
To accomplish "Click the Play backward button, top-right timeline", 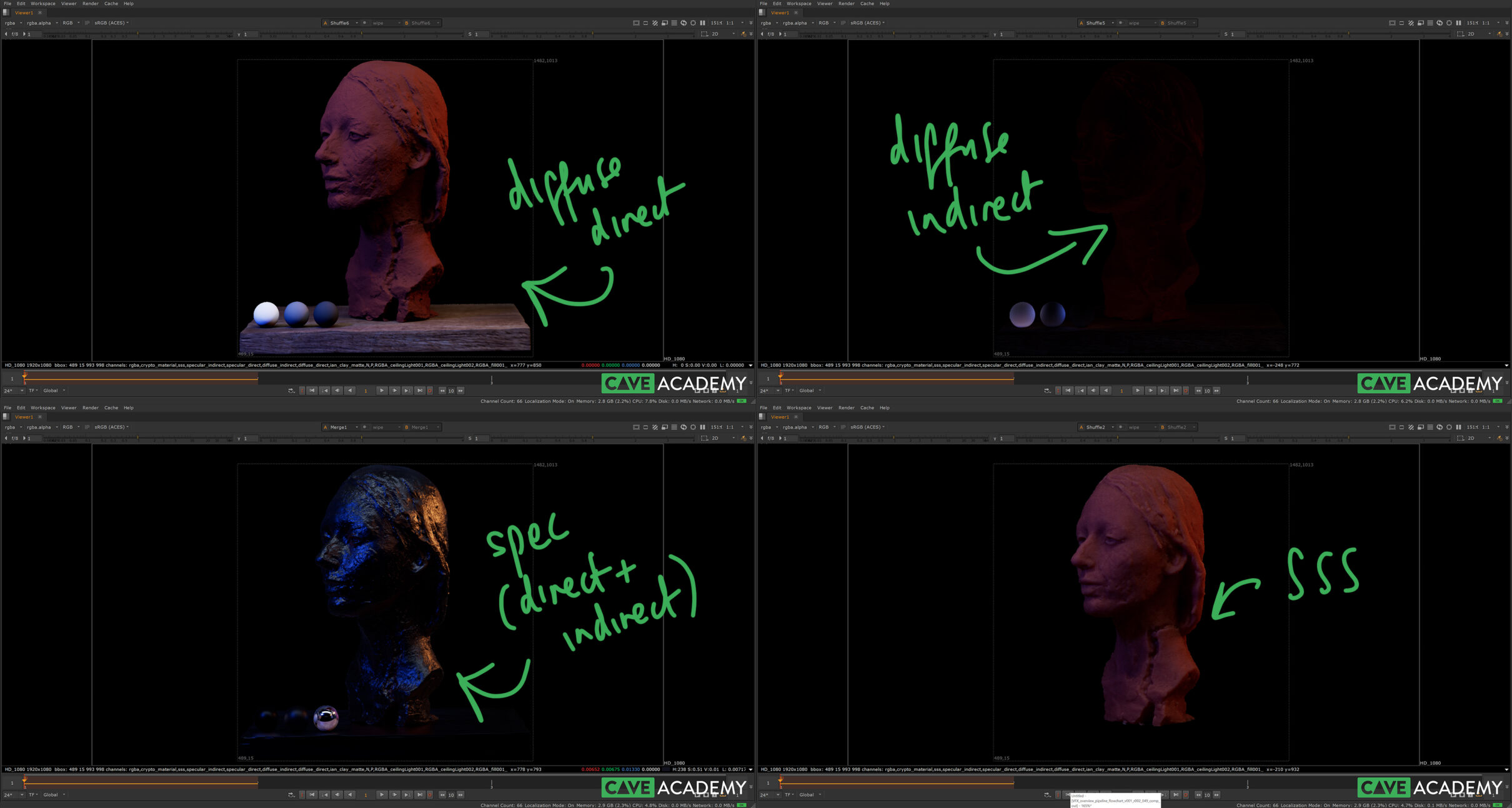I will point(1106,391).
